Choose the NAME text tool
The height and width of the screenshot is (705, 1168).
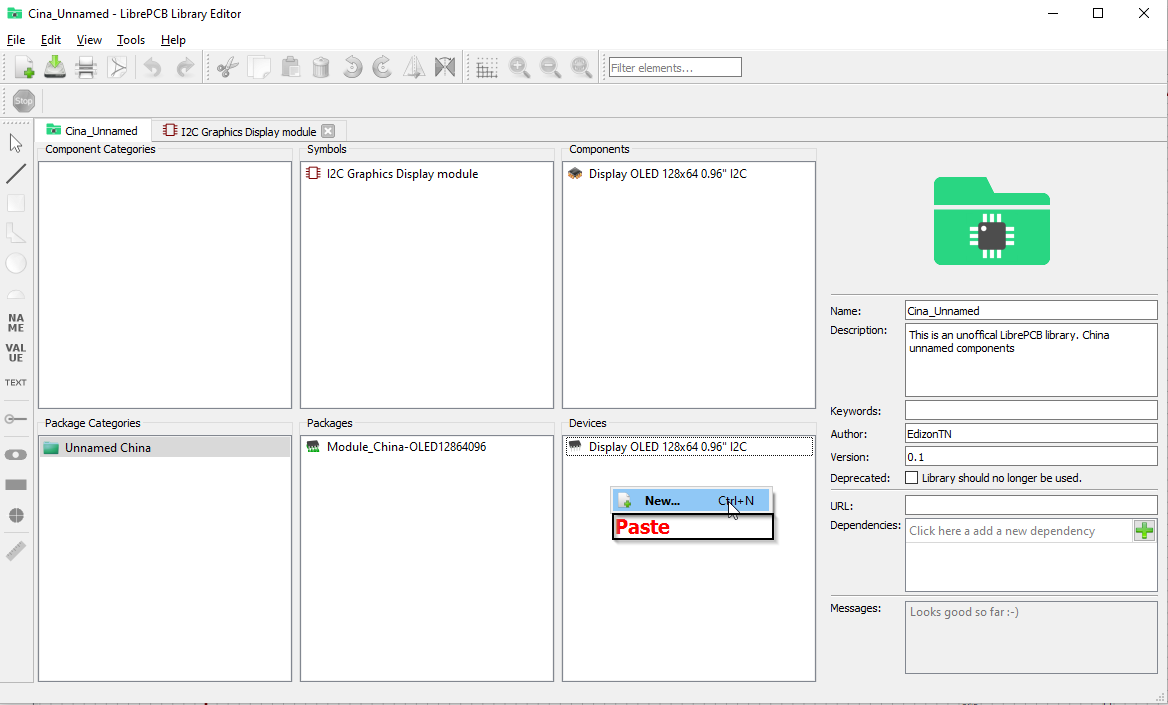click(x=15, y=322)
